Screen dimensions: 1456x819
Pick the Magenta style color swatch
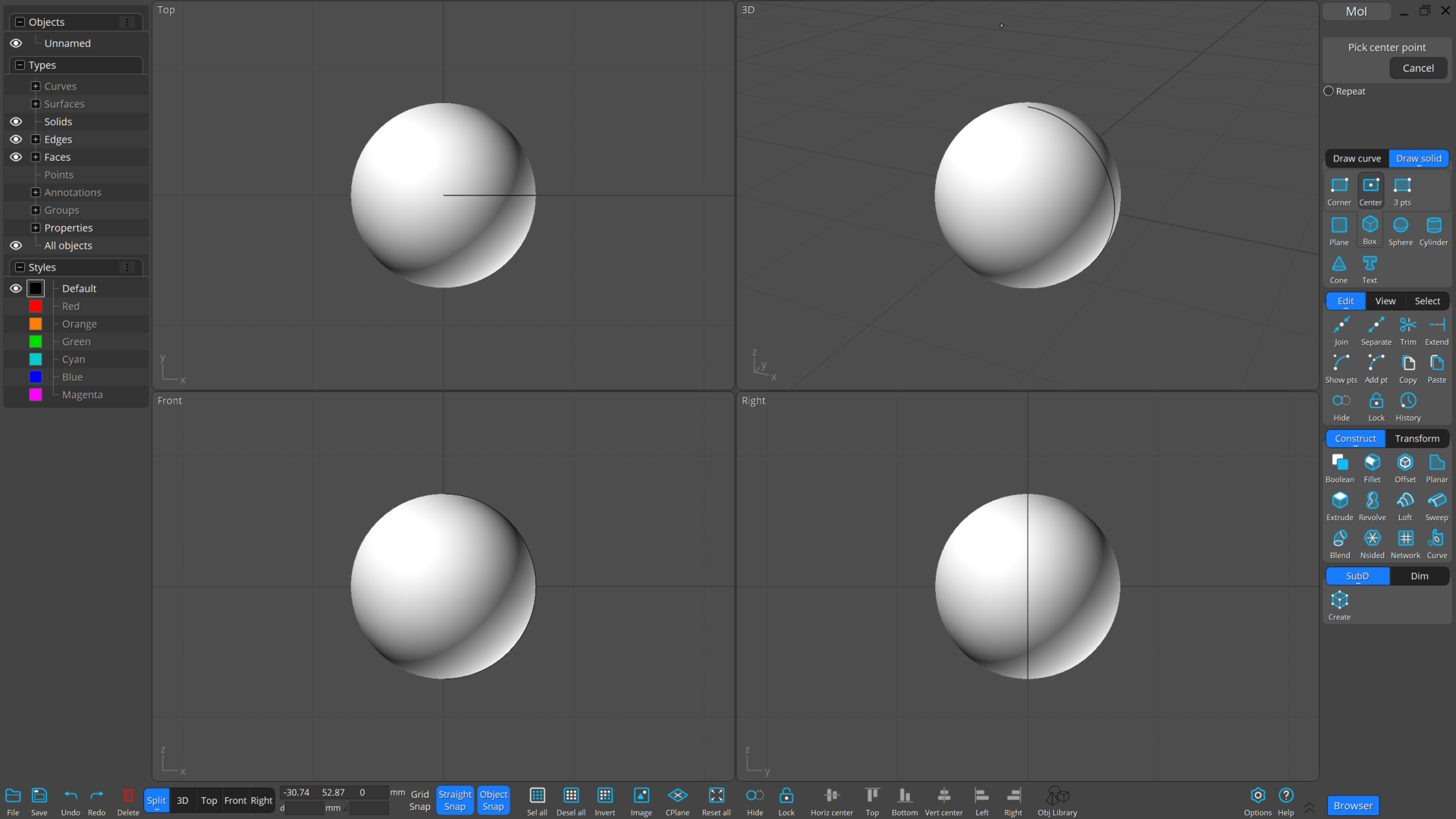click(36, 395)
